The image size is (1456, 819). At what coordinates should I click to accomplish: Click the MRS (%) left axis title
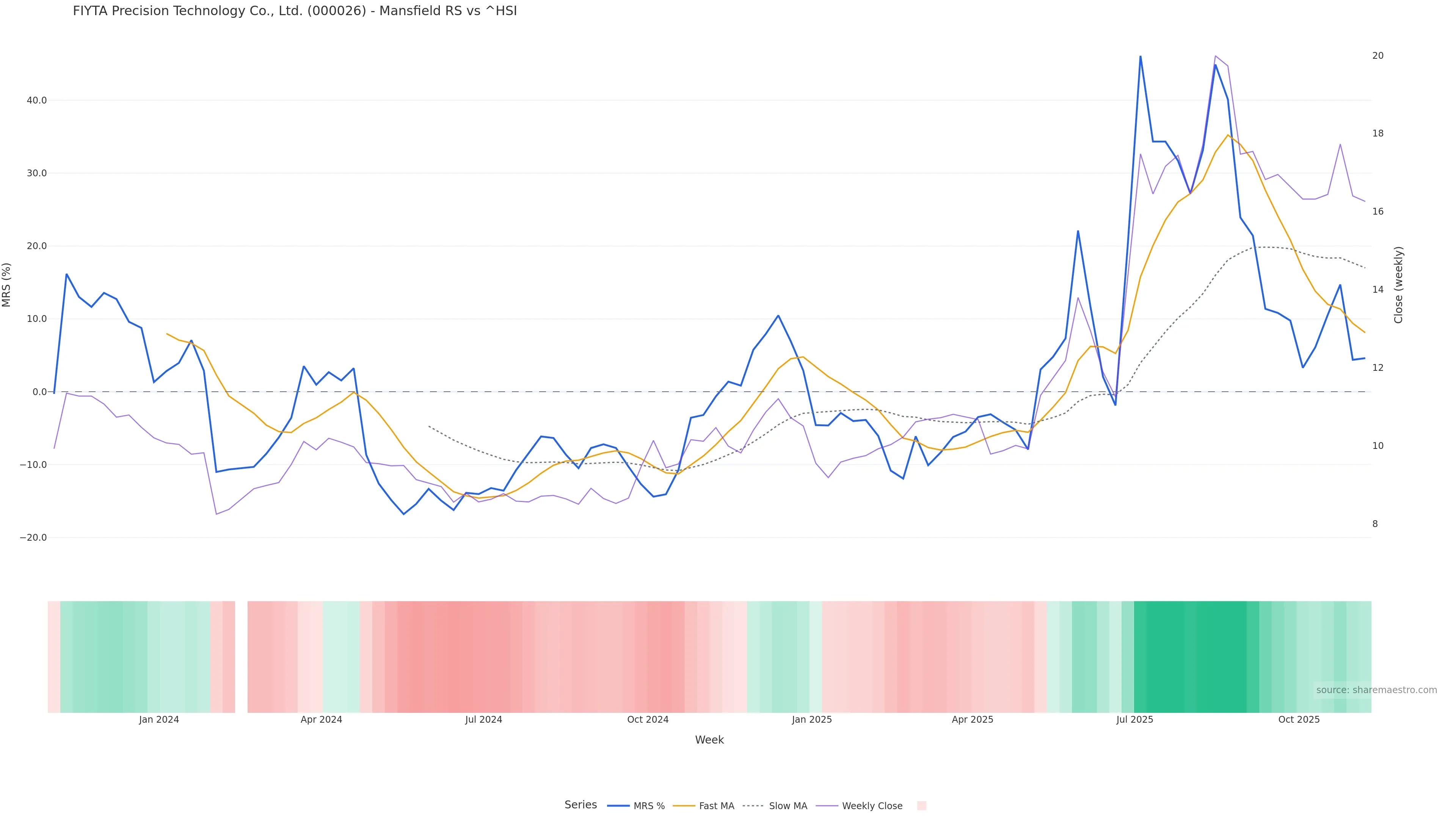(7, 285)
